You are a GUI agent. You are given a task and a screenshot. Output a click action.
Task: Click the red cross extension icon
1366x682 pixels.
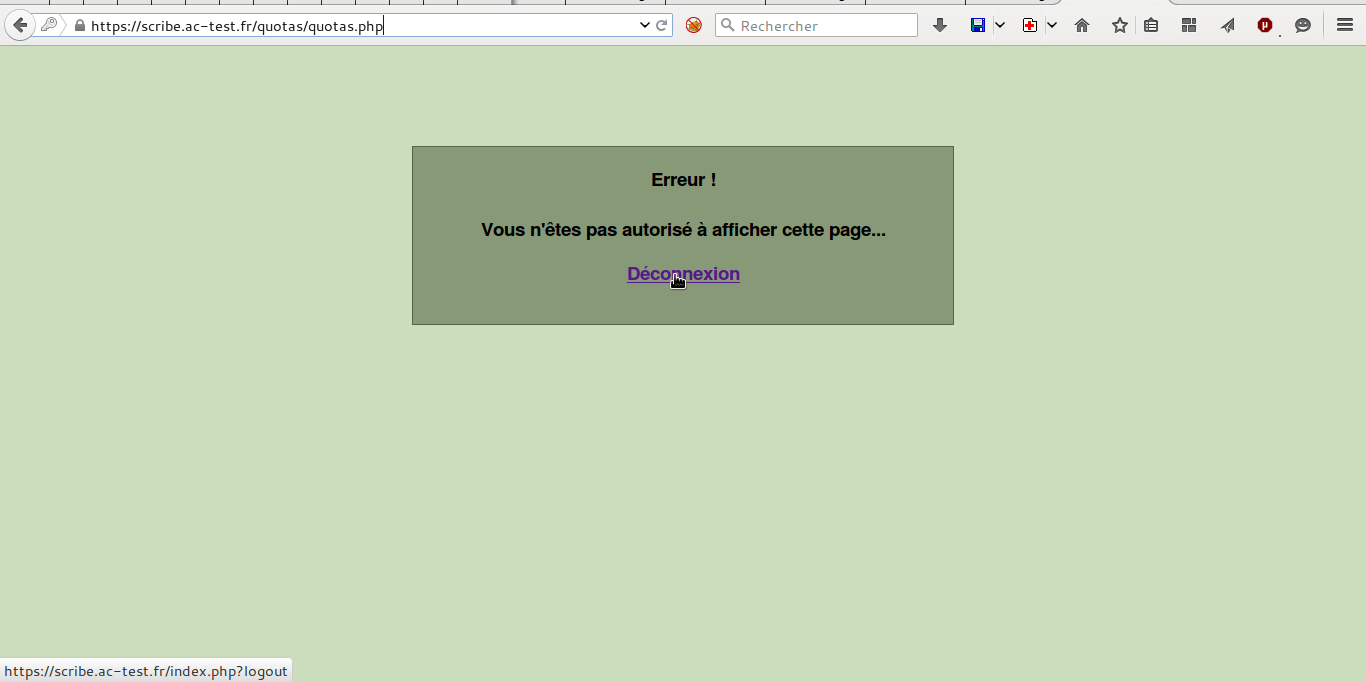click(x=1030, y=25)
